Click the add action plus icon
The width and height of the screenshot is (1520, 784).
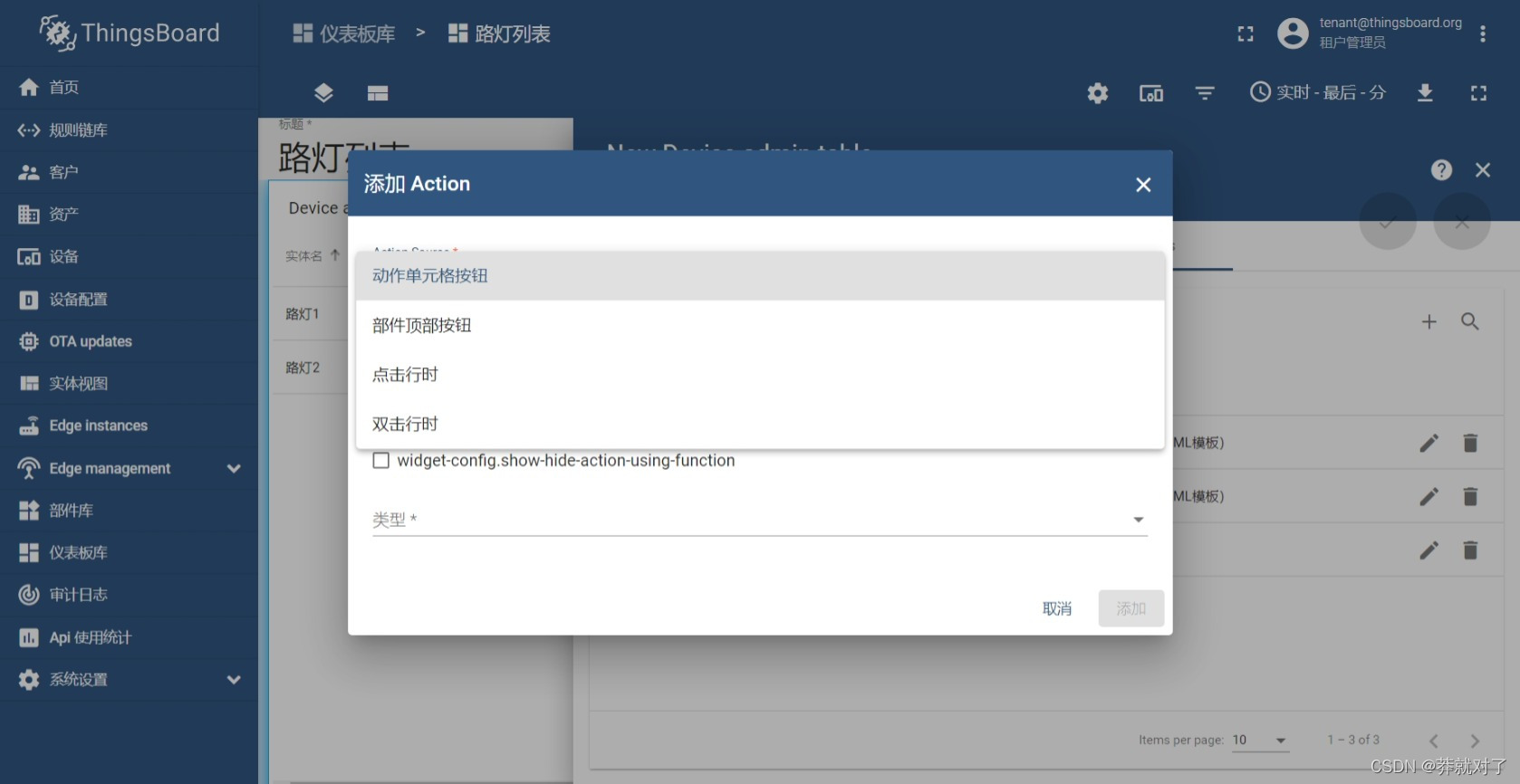1429,321
